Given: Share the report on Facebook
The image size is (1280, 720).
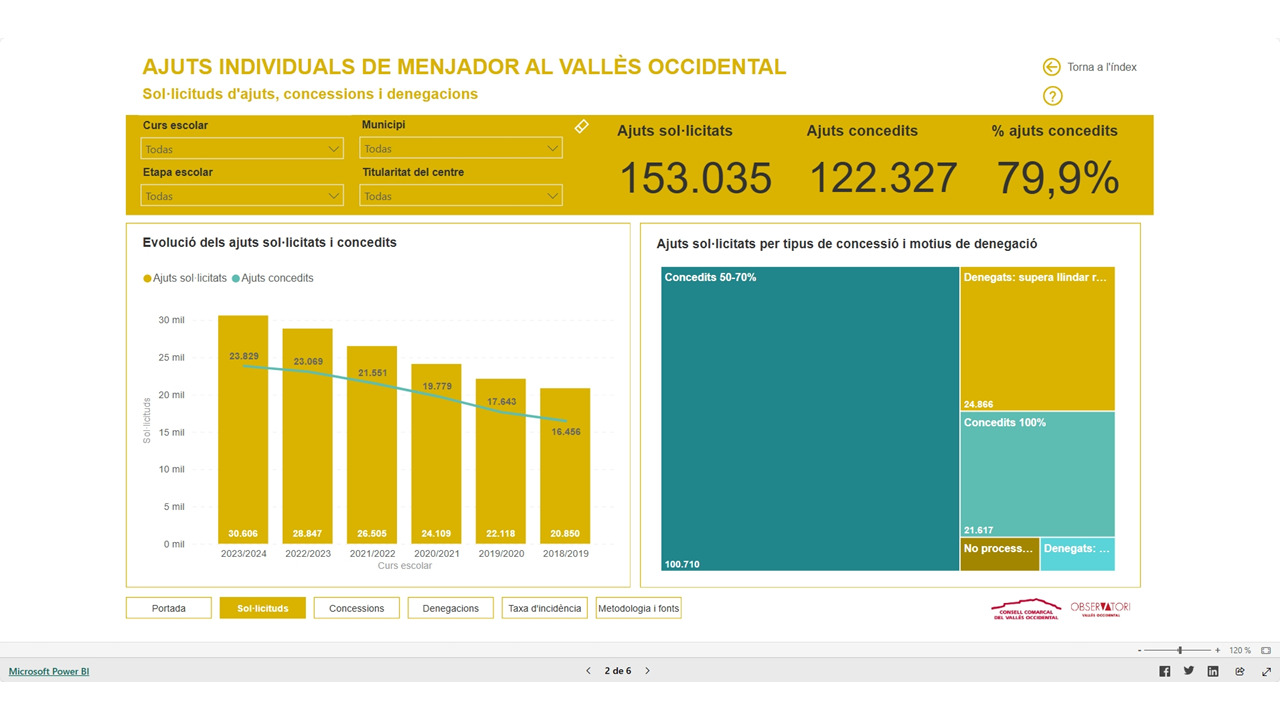Looking at the screenshot, I should [1164, 671].
